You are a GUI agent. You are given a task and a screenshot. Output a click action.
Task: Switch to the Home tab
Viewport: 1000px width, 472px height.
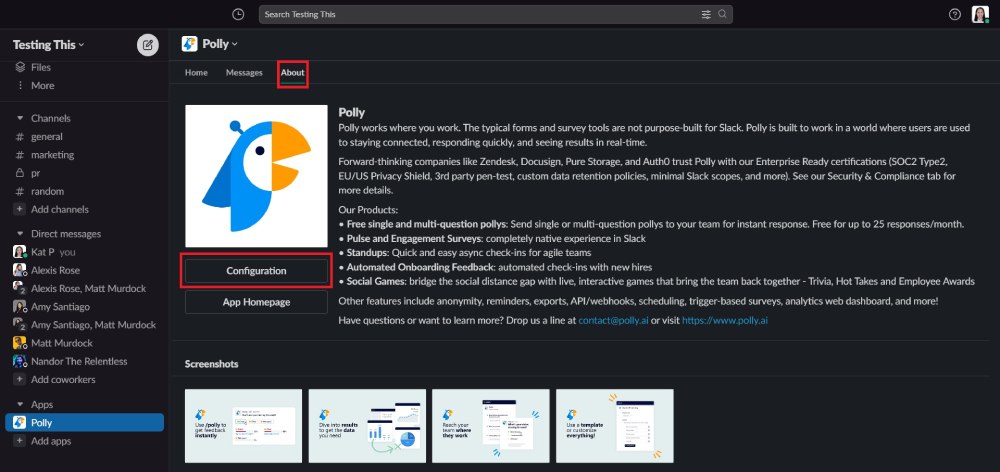pos(196,73)
